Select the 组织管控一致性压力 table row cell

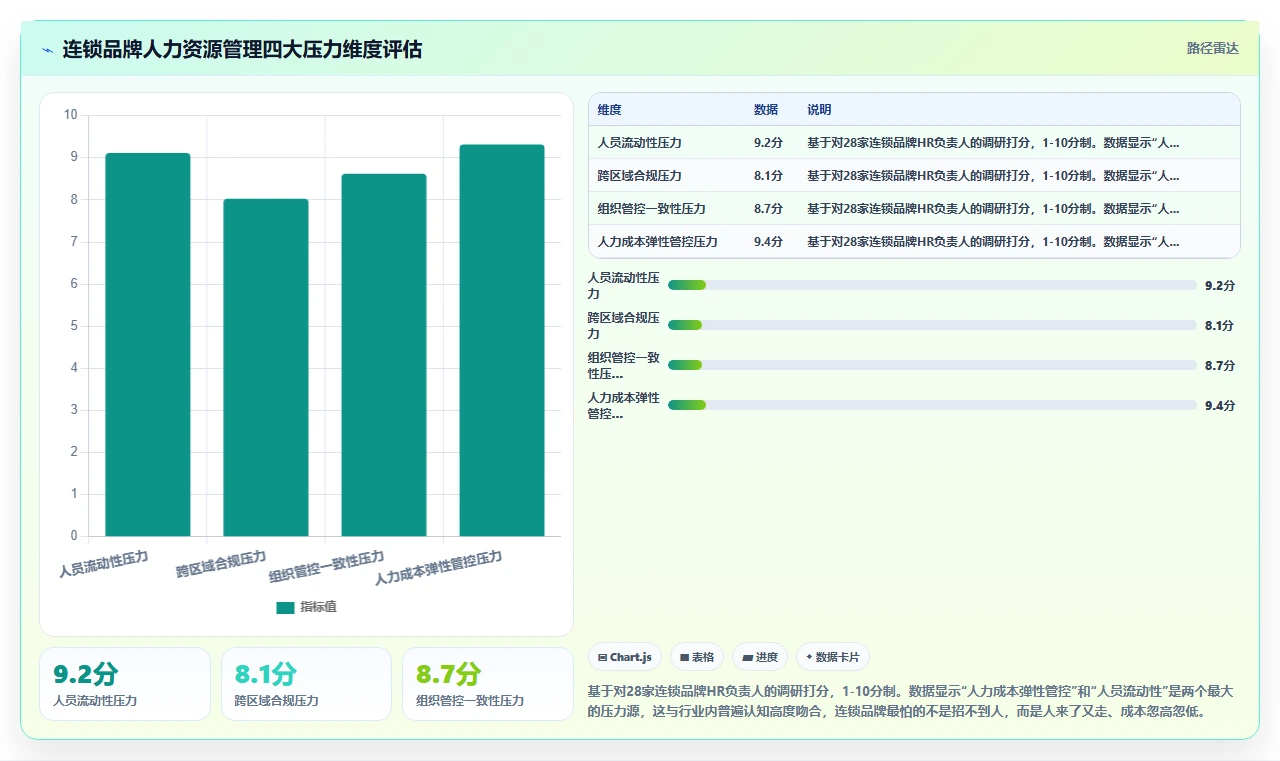coord(651,209)
